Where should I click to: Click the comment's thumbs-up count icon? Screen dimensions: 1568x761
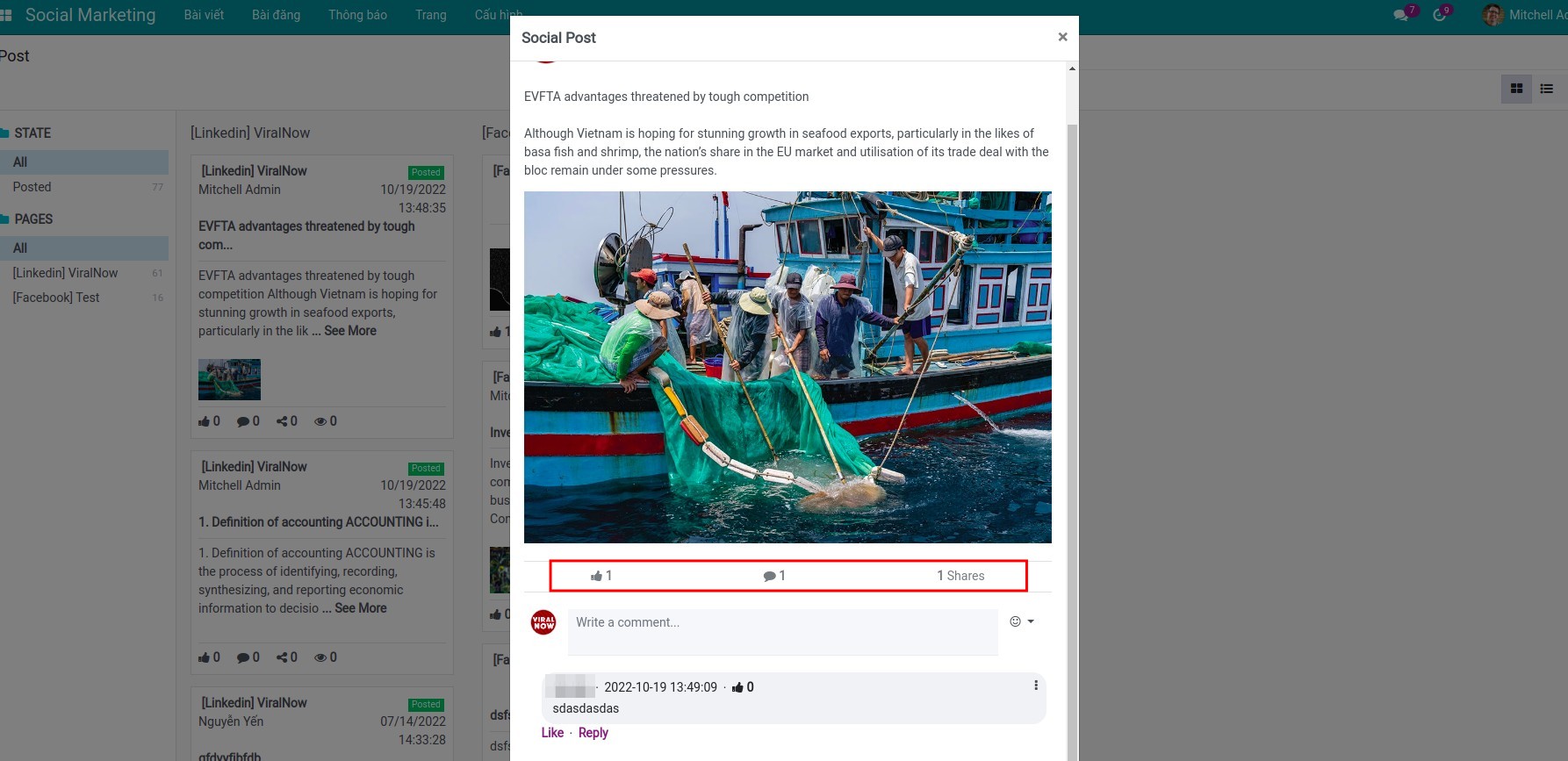[x=737, y=687]
